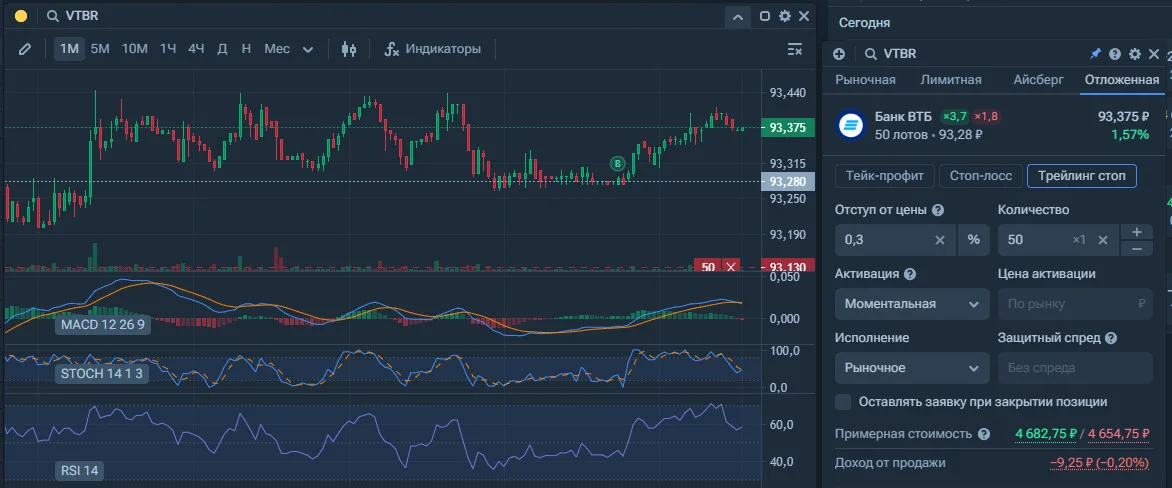Show help for Примерная стоимость
This screenshot has height=488, width=1172.
[983, 434]
